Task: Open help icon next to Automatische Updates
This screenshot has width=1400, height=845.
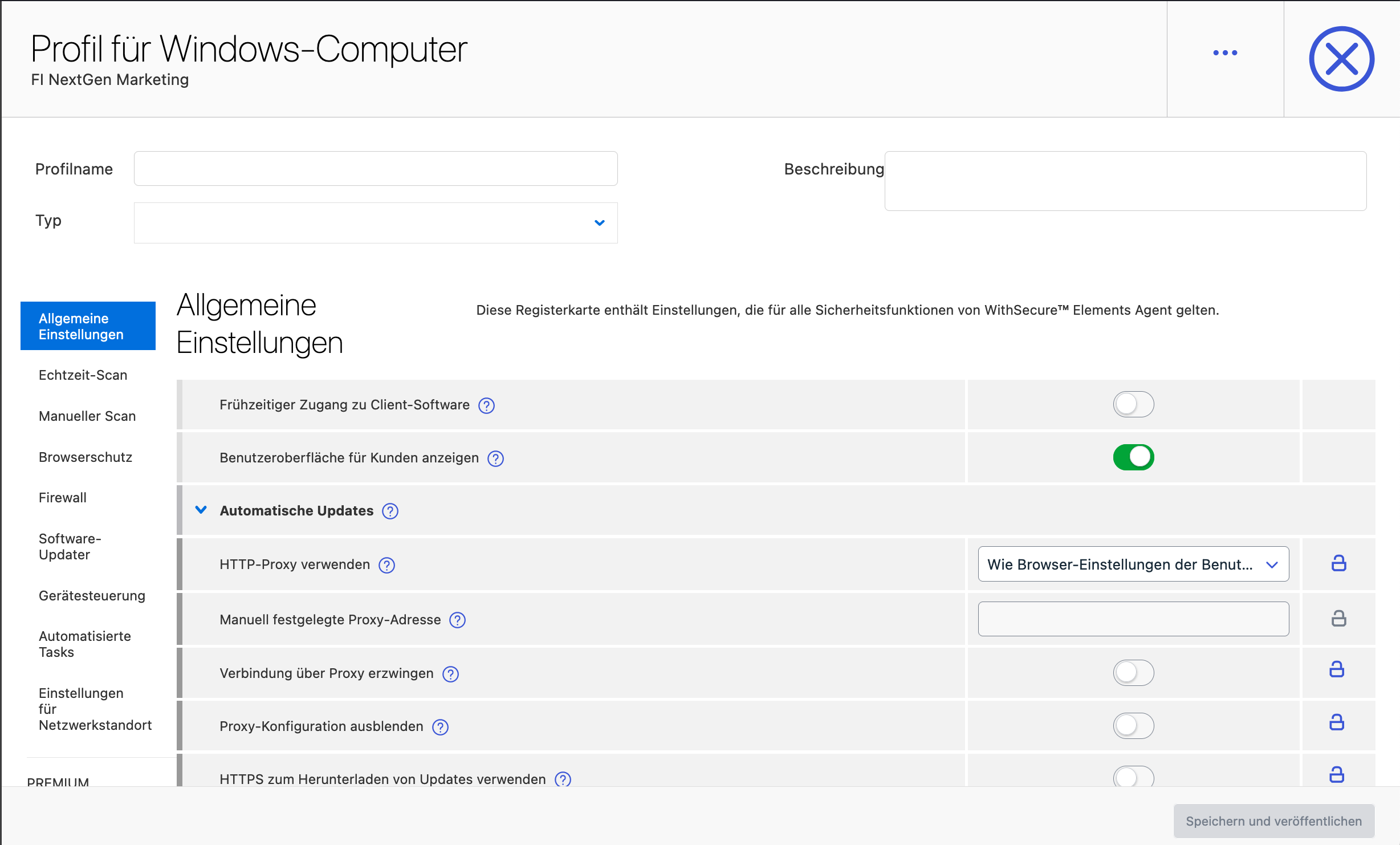Action: tap(390, 511)
